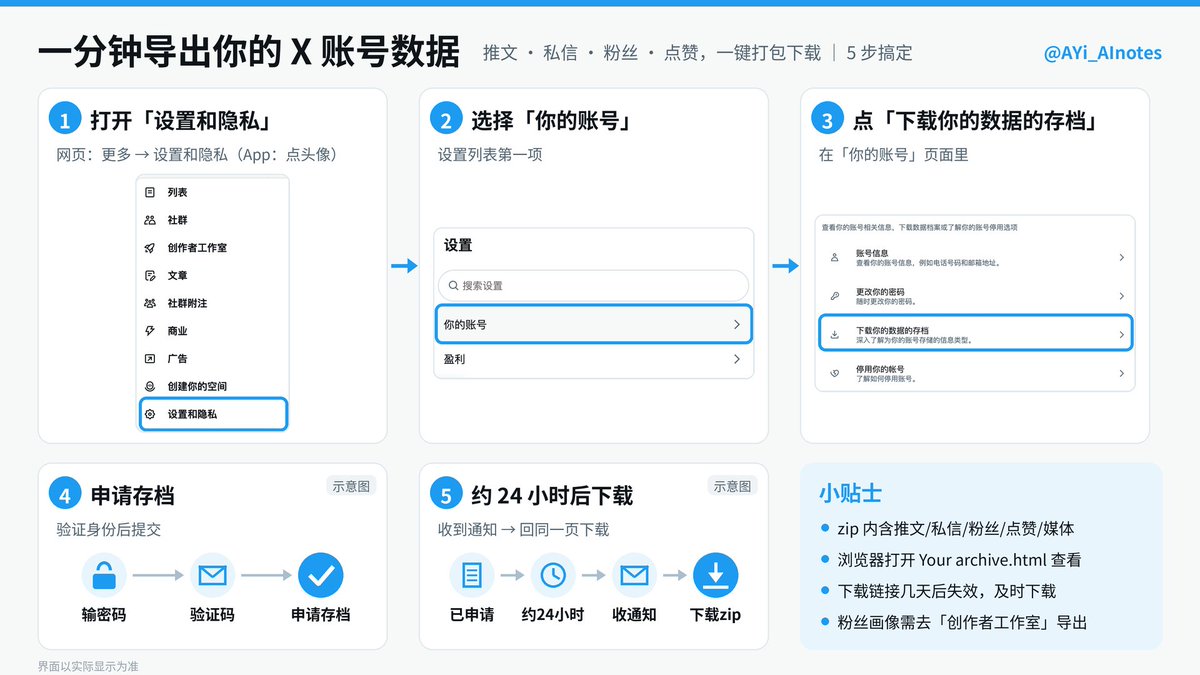This screenshot has width=1200, height=675.
Task: Click the 小贴士 heading
Action: pyautogui.click(x=850, y=494)
